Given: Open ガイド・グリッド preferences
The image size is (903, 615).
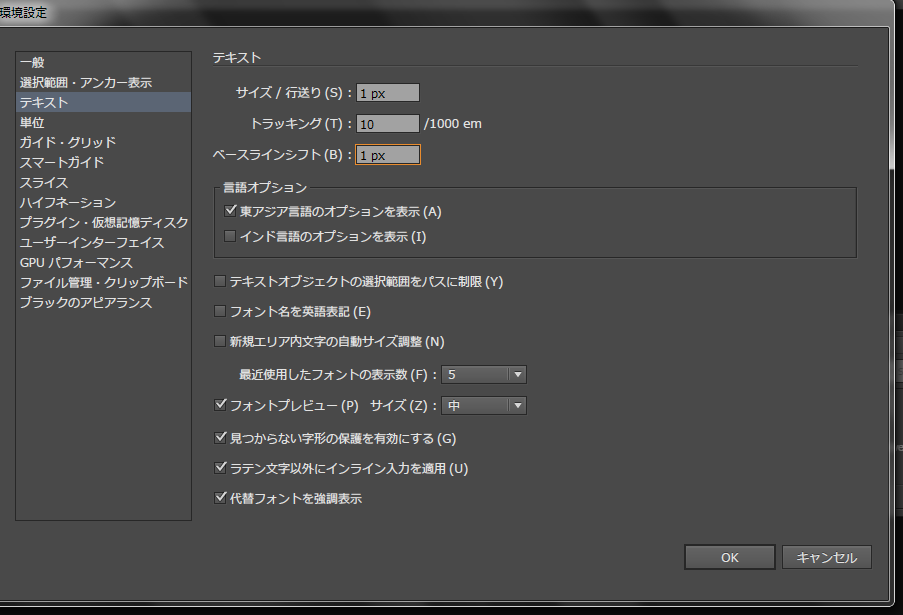Looking at the screenshot, I should [104, 142].
